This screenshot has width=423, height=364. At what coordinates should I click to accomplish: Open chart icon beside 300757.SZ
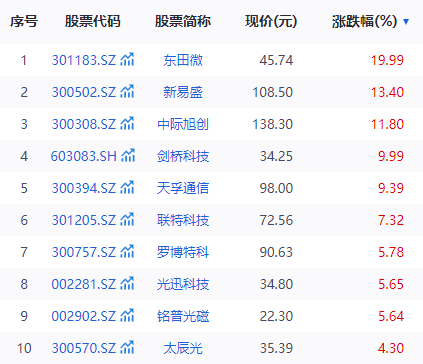(x=127, y=251)
